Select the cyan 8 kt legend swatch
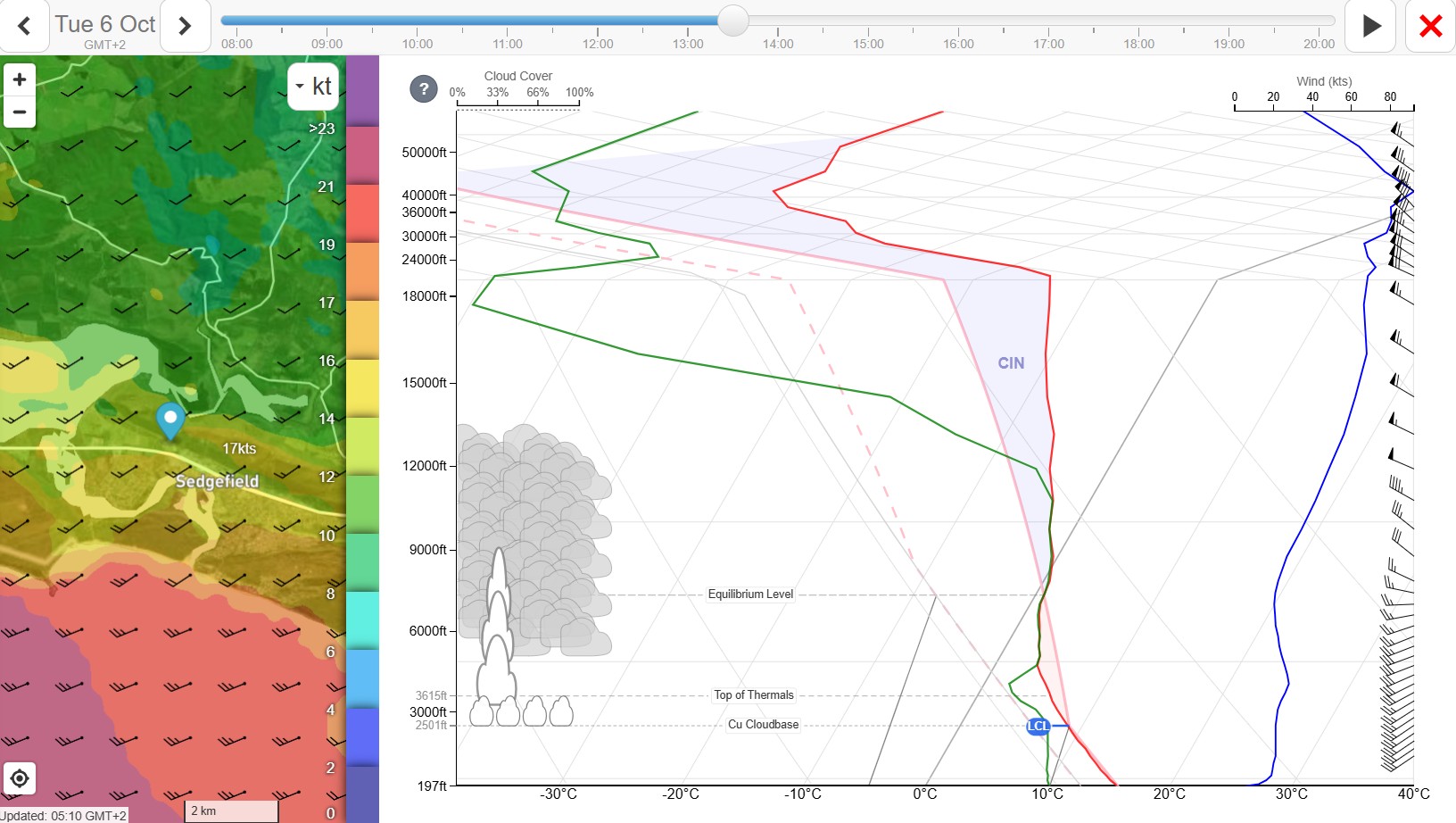This screenshot has height=823, width=1456. 362,620
